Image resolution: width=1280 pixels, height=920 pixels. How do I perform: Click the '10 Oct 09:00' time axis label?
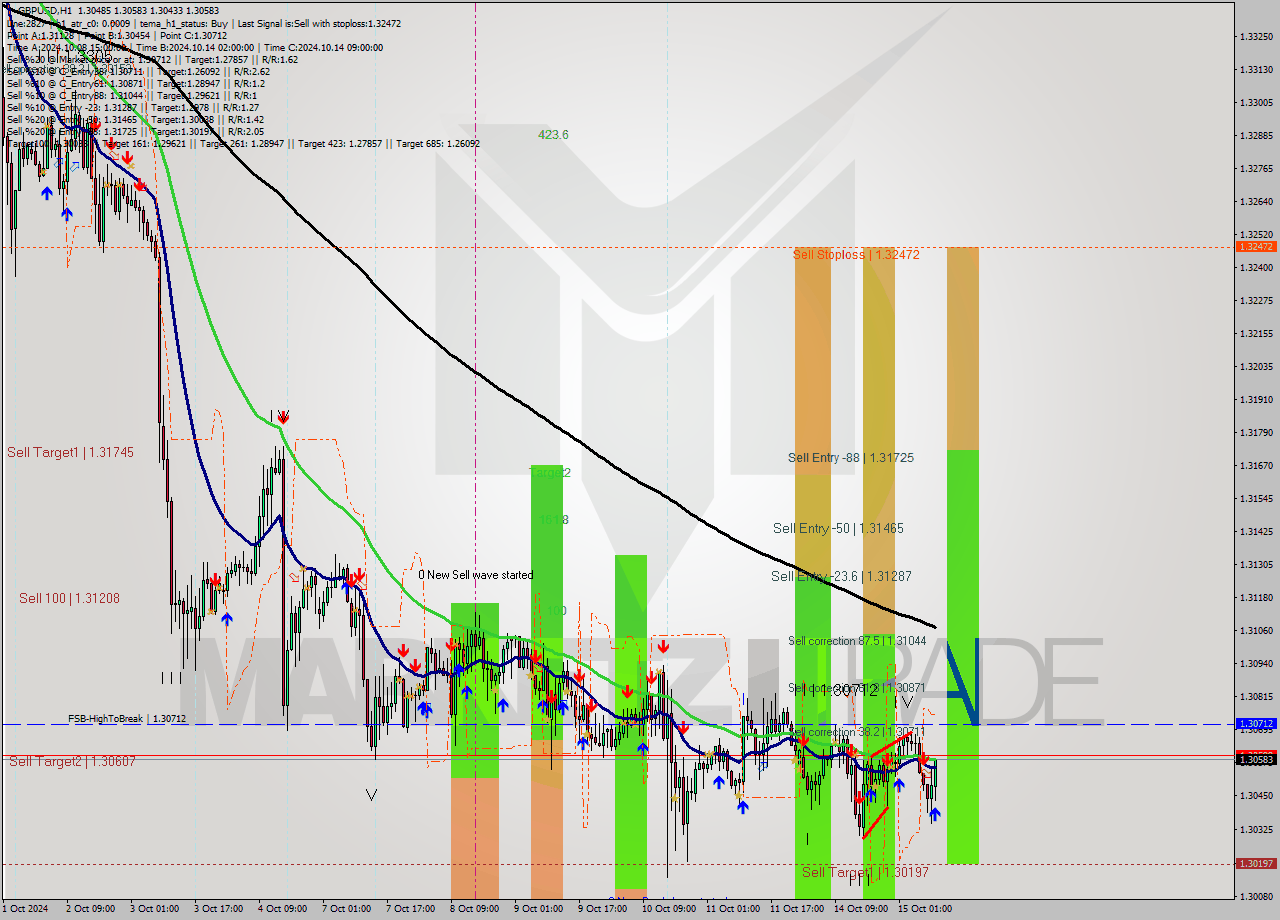coord(668,909)
